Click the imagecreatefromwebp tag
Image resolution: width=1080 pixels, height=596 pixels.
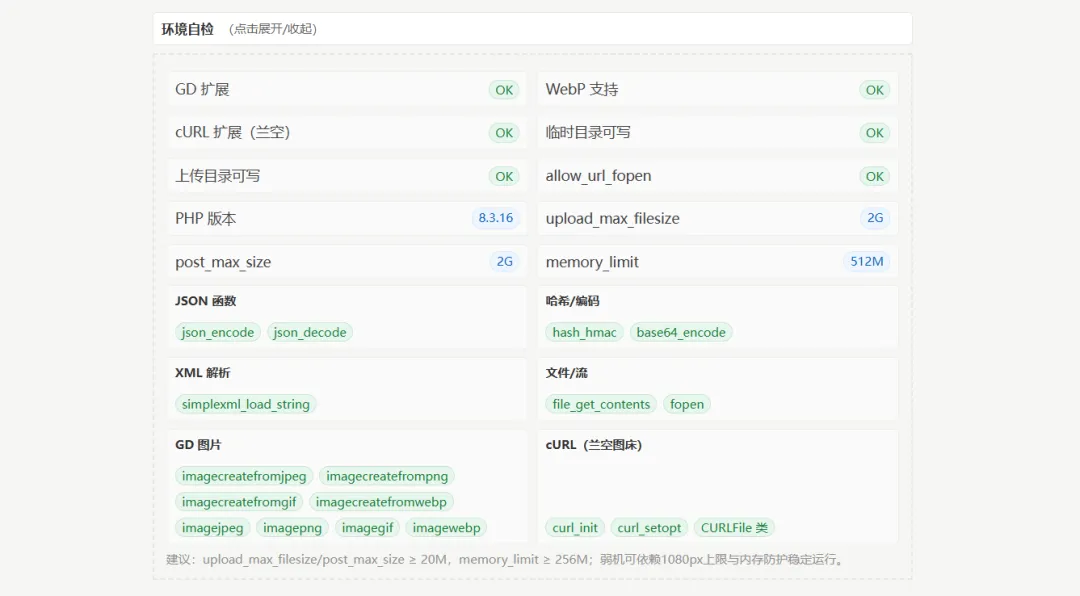coord(381,502)
